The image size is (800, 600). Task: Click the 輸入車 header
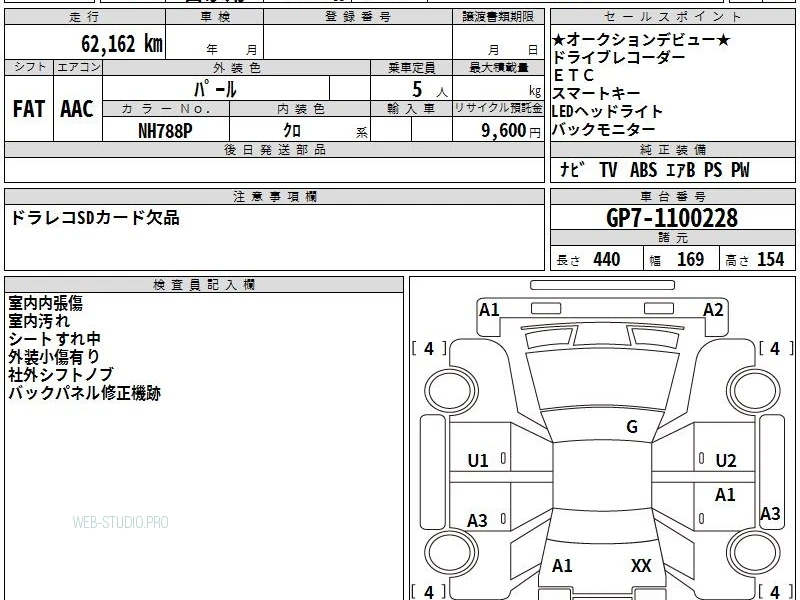coord(411,109)
